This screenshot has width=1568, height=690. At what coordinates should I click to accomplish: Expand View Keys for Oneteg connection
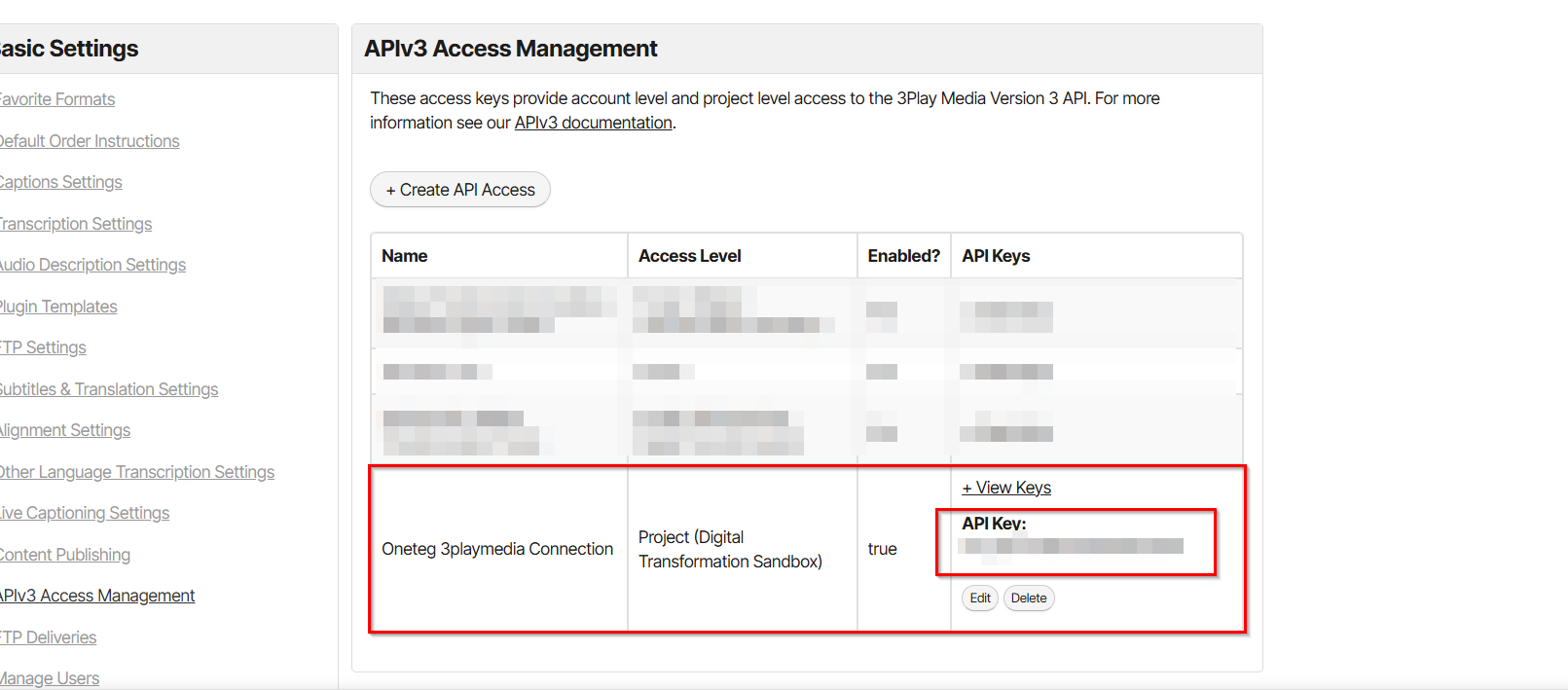(1006, 488)
